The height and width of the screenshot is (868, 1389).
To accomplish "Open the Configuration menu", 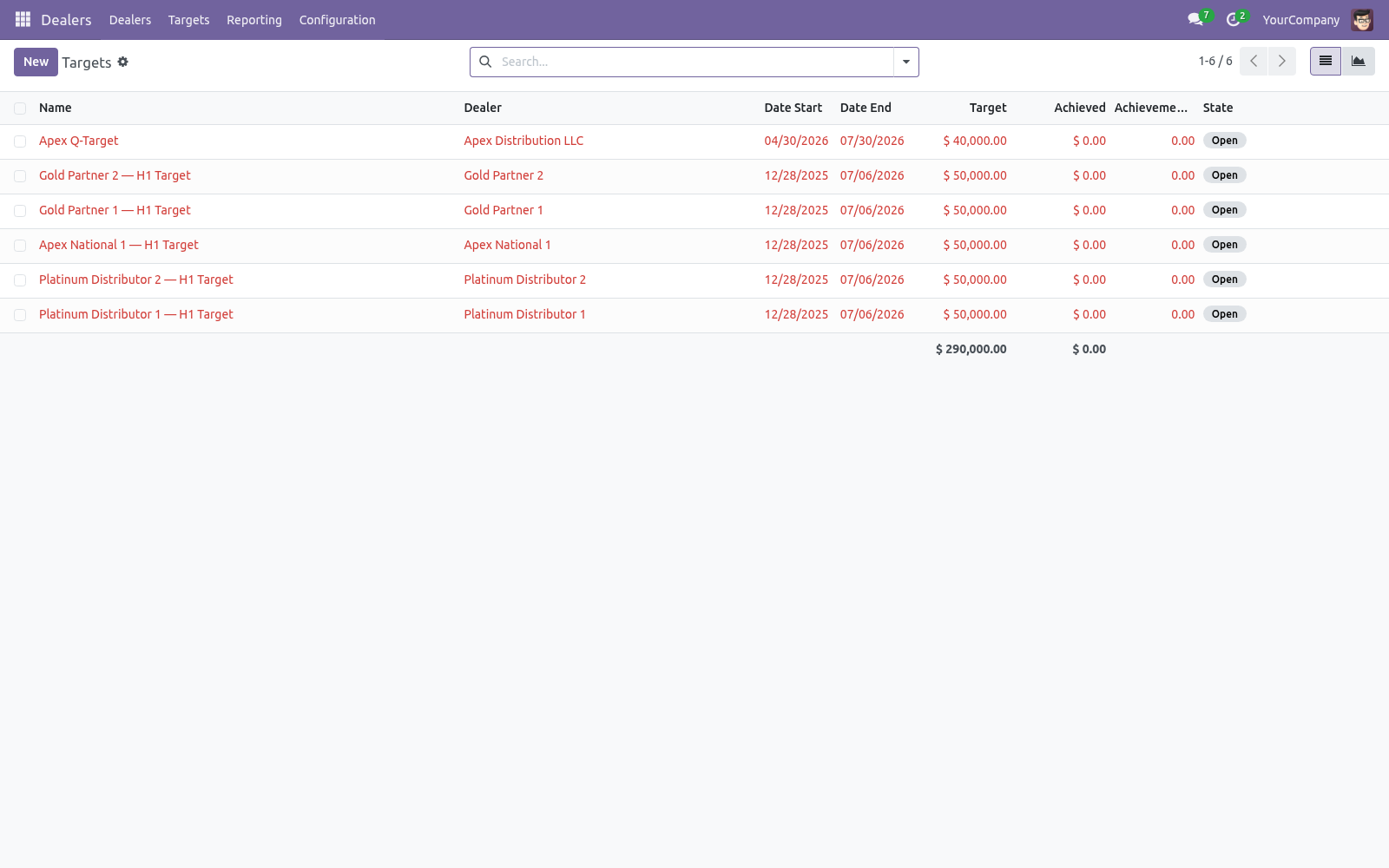I will pyautogui.click(x=338, y=20).
